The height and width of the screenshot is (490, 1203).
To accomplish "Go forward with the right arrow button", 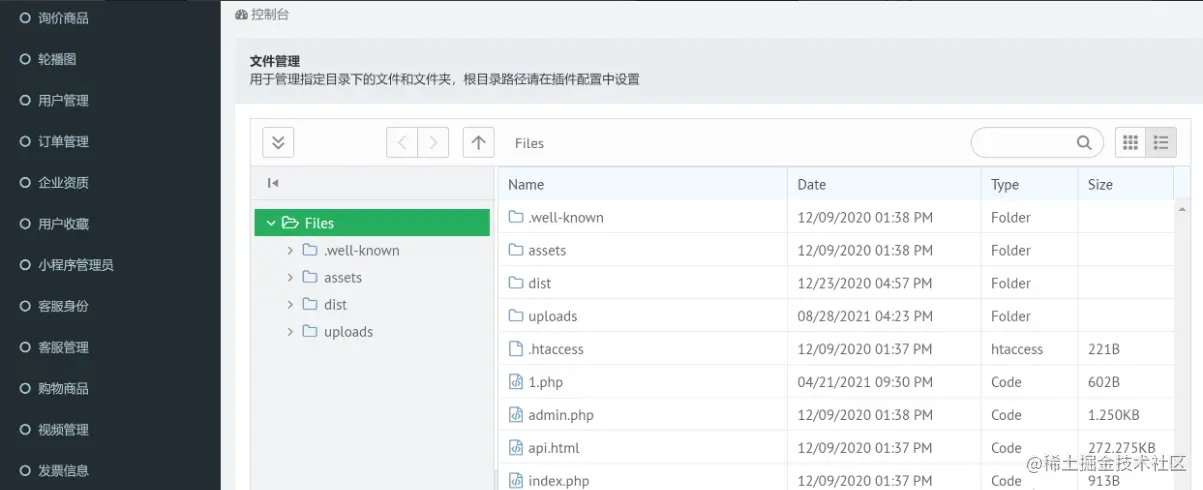I will (x=433, y=143).
